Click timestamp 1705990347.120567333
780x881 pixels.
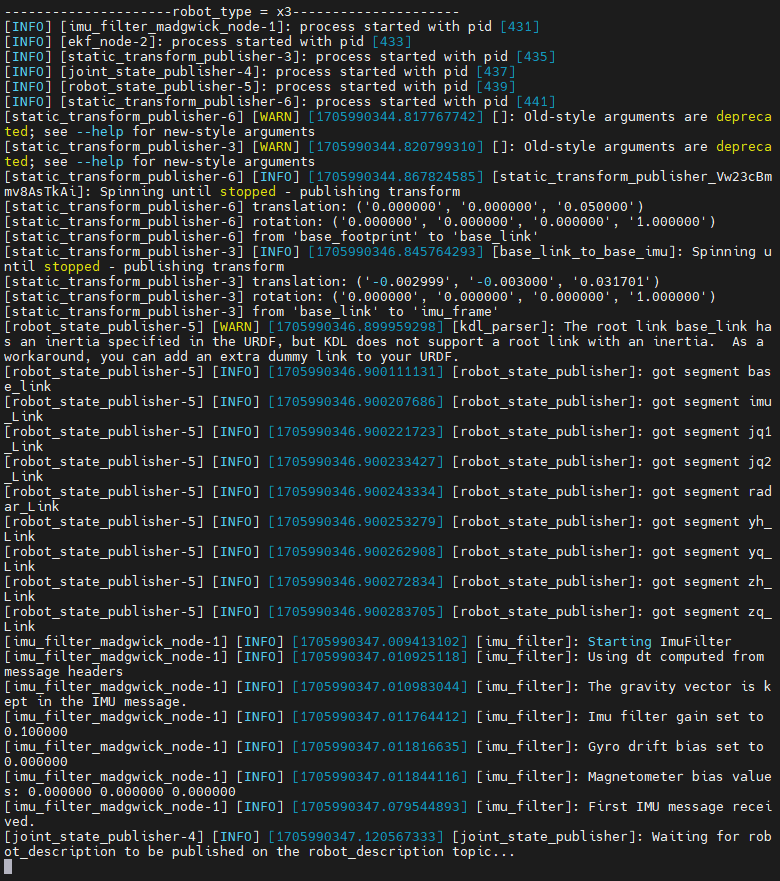(x=356, y=837)
